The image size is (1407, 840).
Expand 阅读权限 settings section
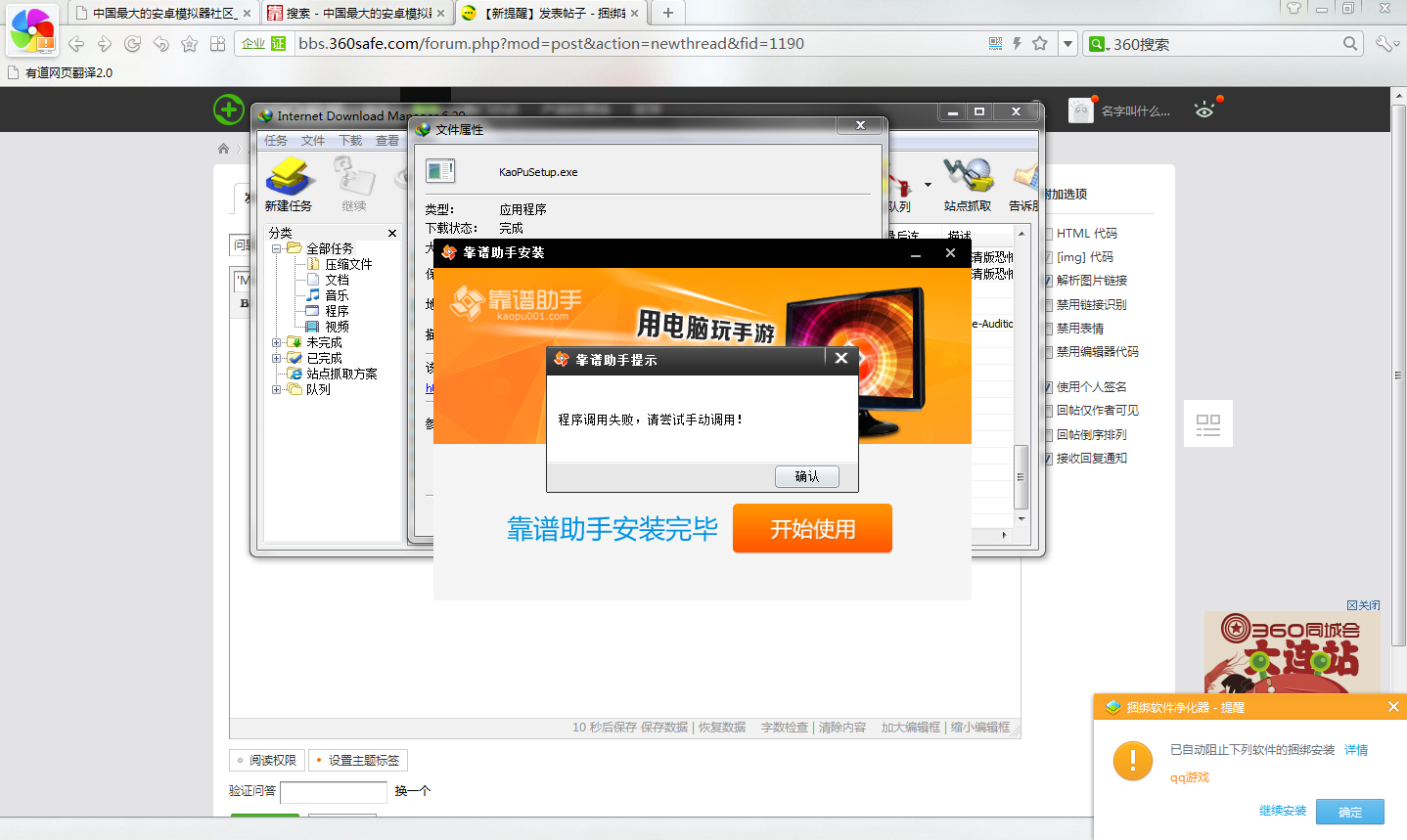(x=267, y=760)
